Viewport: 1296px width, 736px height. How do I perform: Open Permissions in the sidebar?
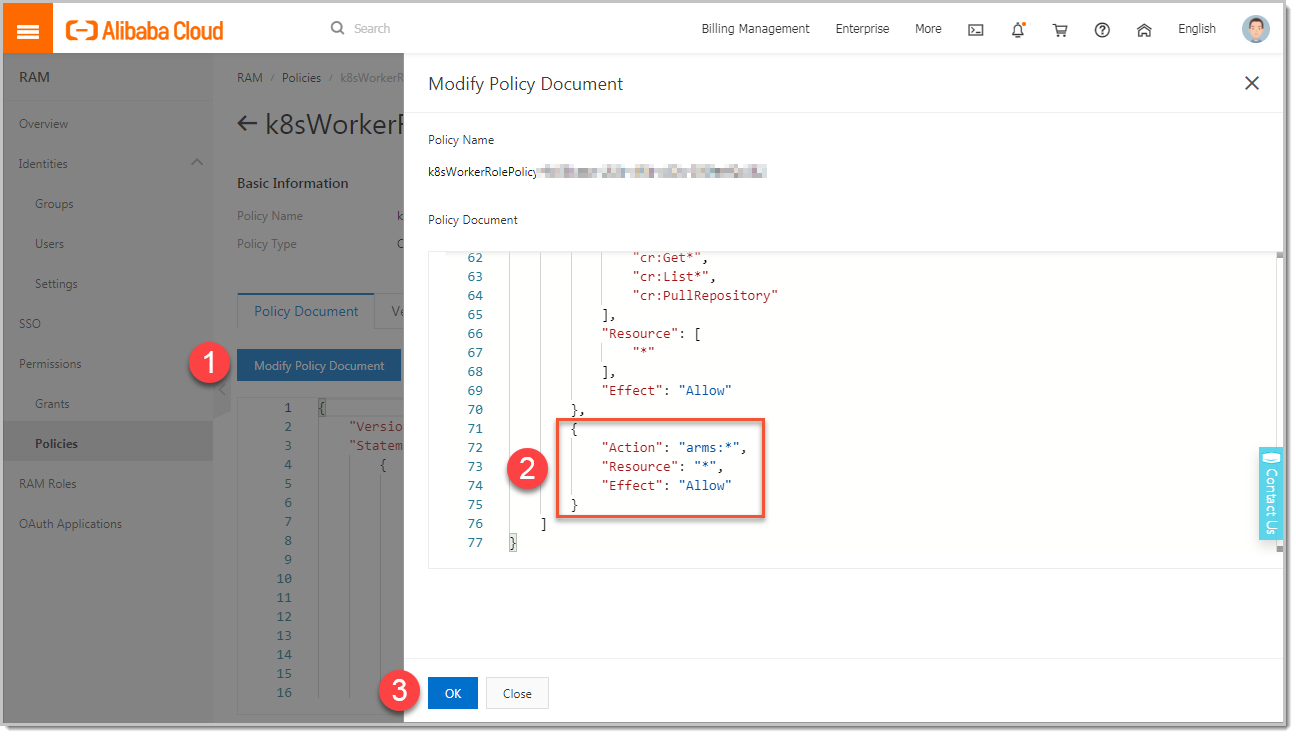click(50, 364)
